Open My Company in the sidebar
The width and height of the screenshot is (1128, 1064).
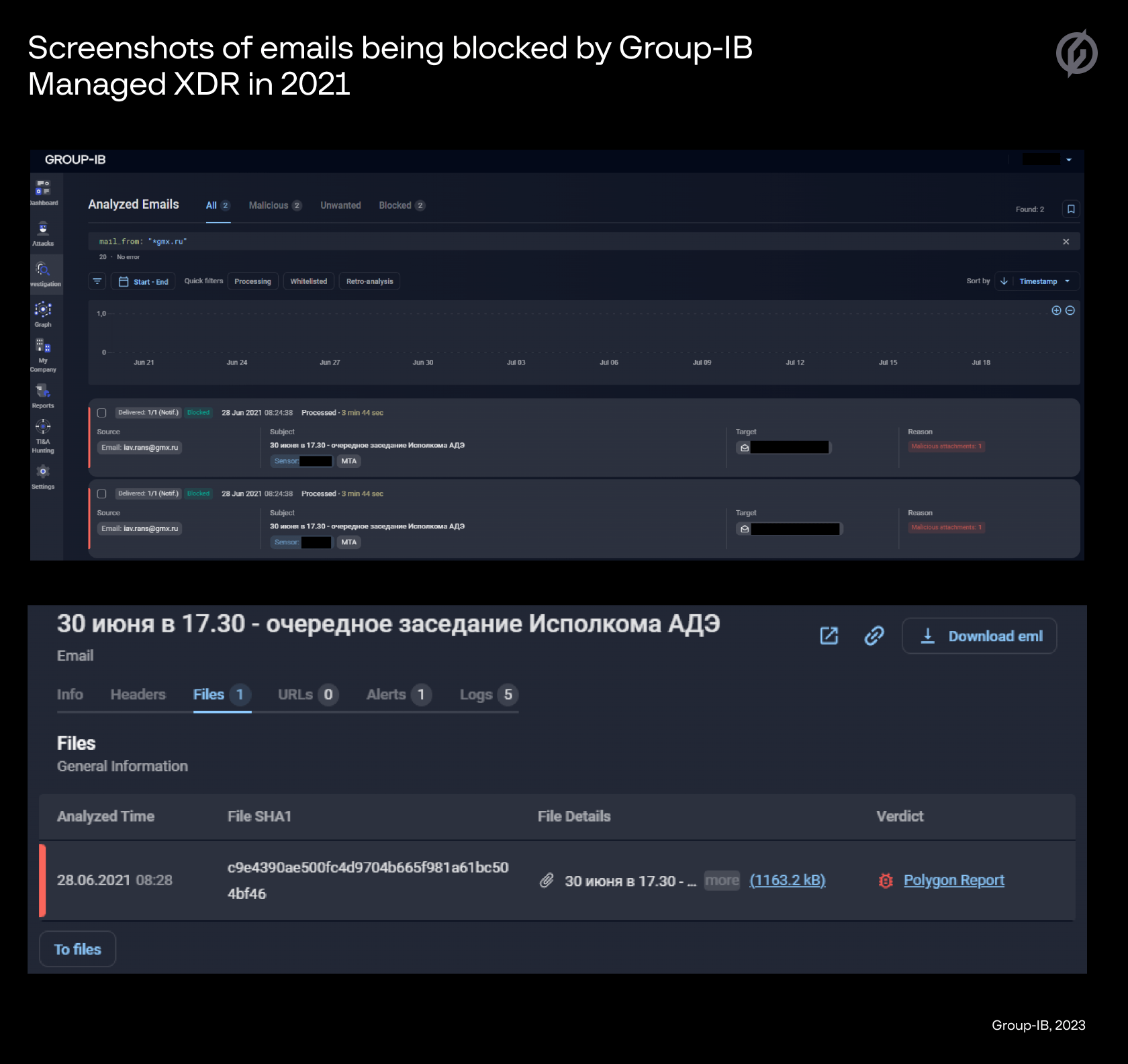(43, 350)
